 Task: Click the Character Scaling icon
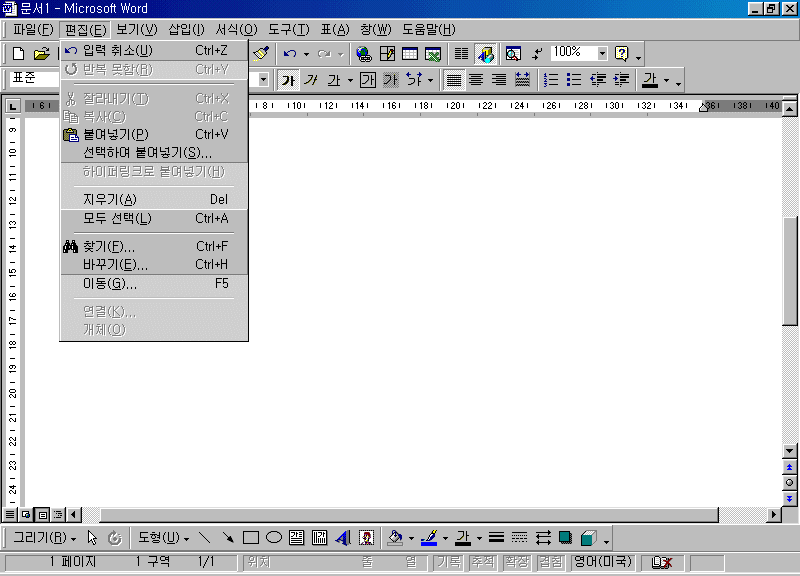click(x=414, y=80)
